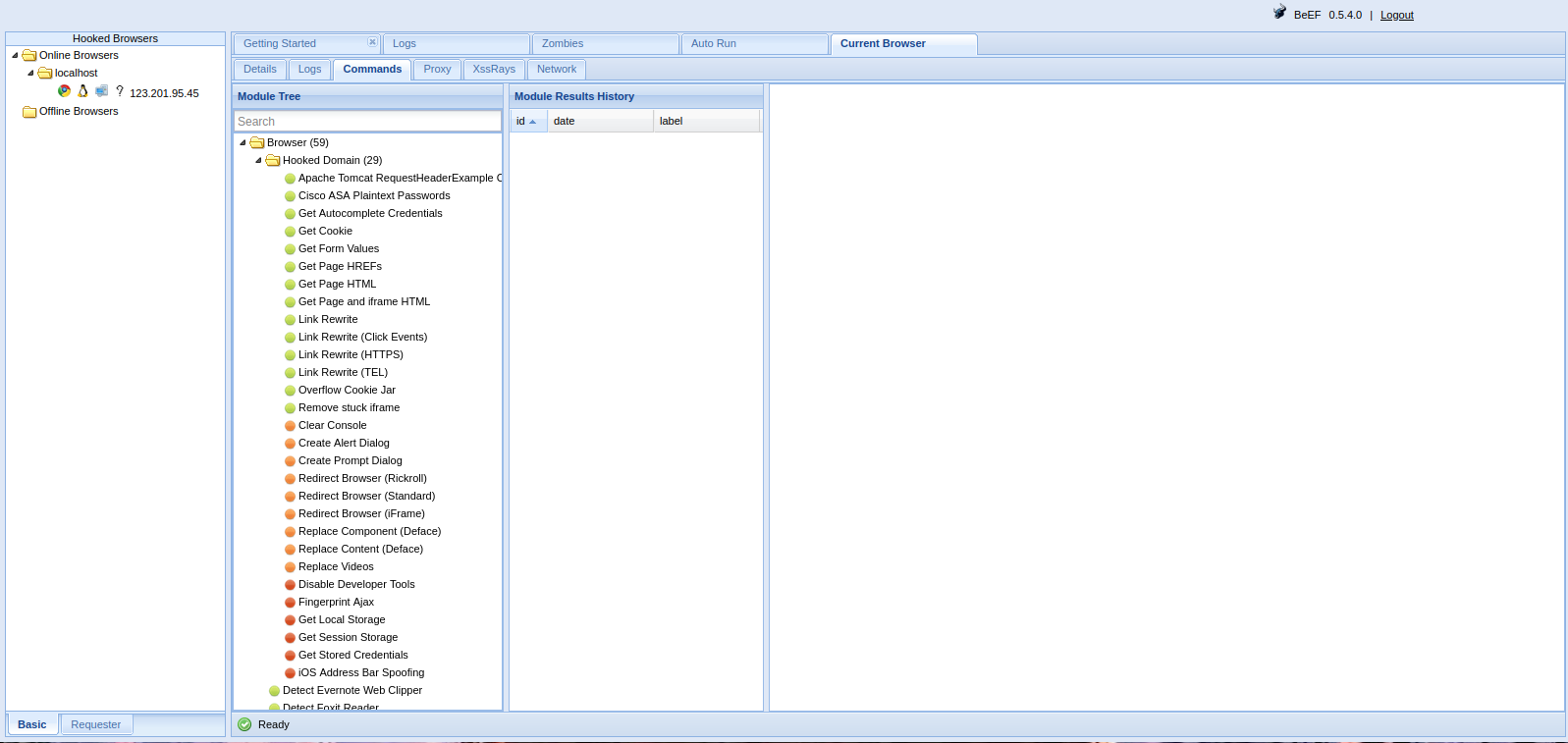Click the Linux penguin icon under localhost

(83, 91)
